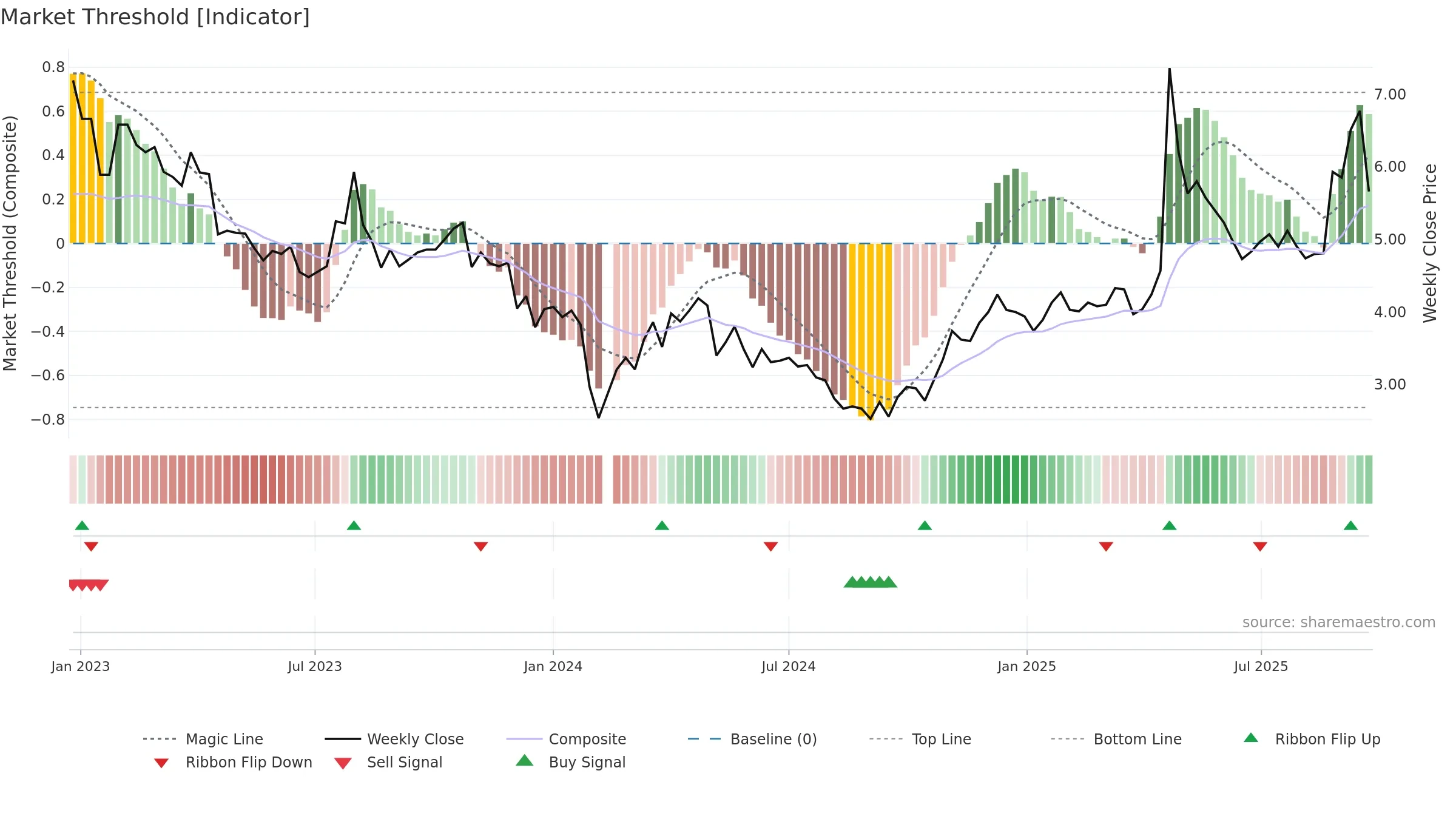This screenshot has width=1456, height=819.
Task: Click the Buy Signal cluster near Aug 2024
Action: [871, 582]
